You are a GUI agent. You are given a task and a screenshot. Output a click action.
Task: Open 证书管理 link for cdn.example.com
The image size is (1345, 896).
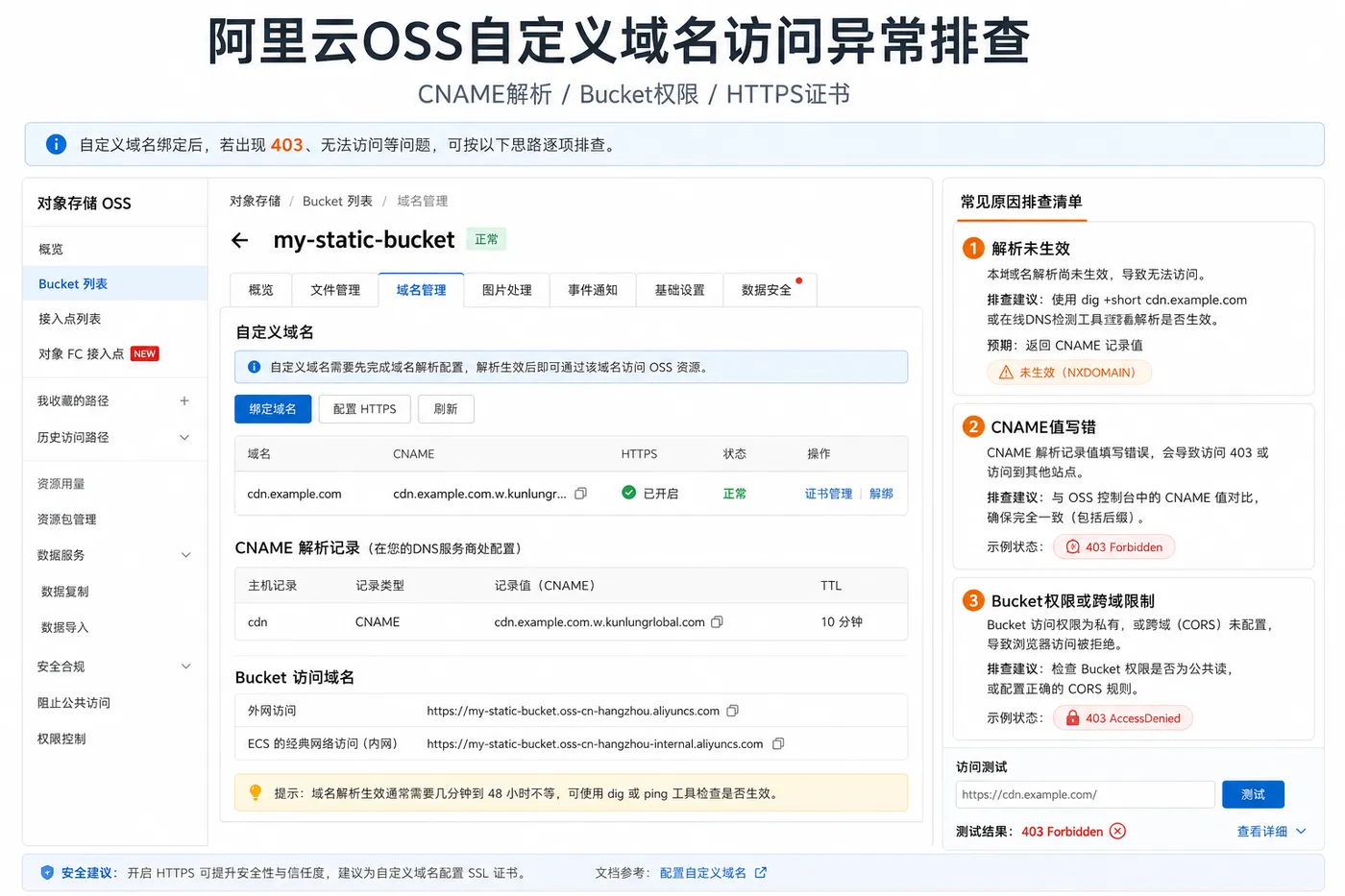pos(828,494)
